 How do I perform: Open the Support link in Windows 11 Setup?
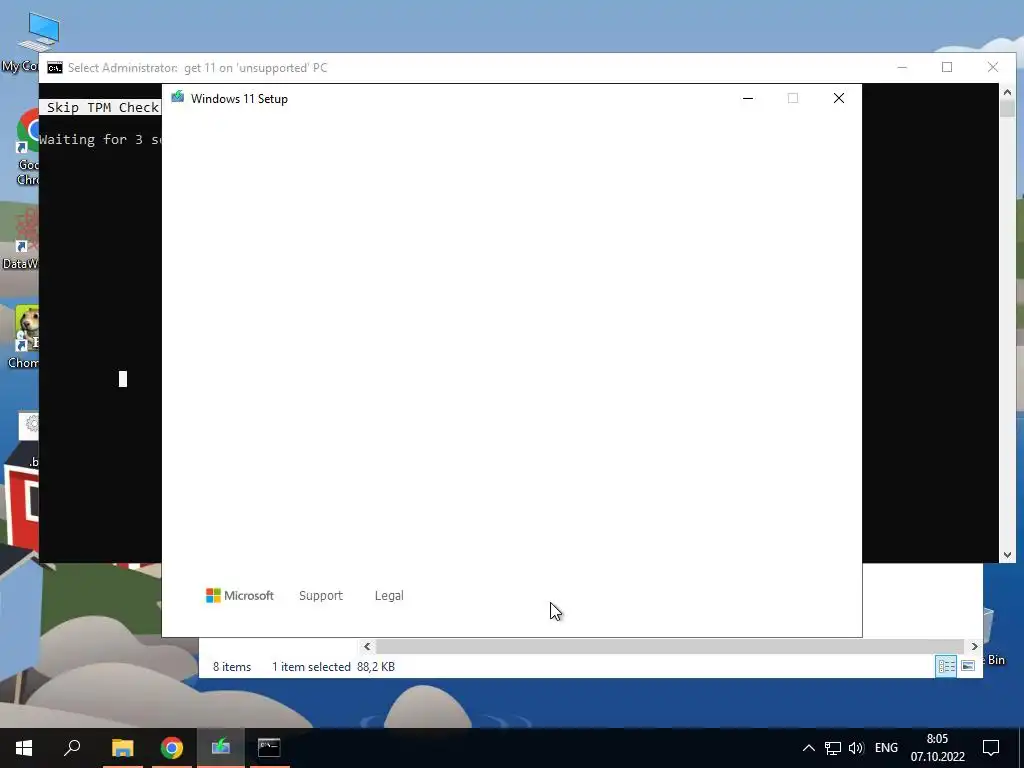(321, 596)
